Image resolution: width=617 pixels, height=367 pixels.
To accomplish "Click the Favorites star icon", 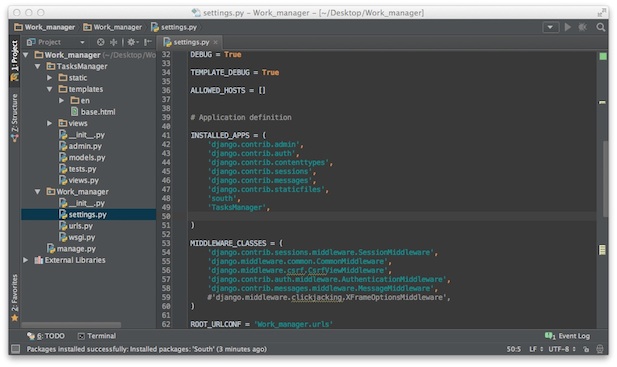I will 15,318.
